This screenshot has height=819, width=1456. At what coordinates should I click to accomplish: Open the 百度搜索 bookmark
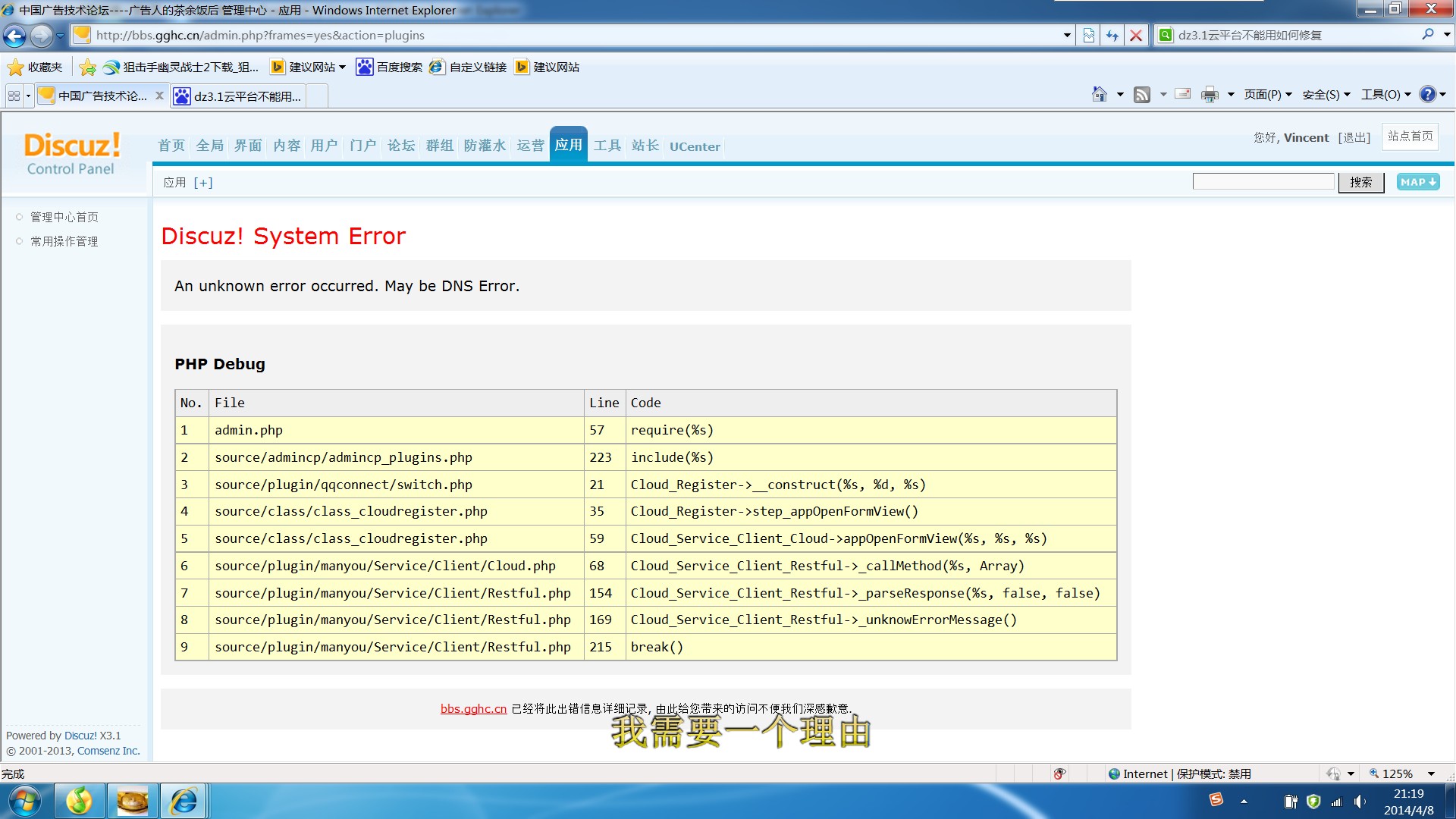(390, 67)
